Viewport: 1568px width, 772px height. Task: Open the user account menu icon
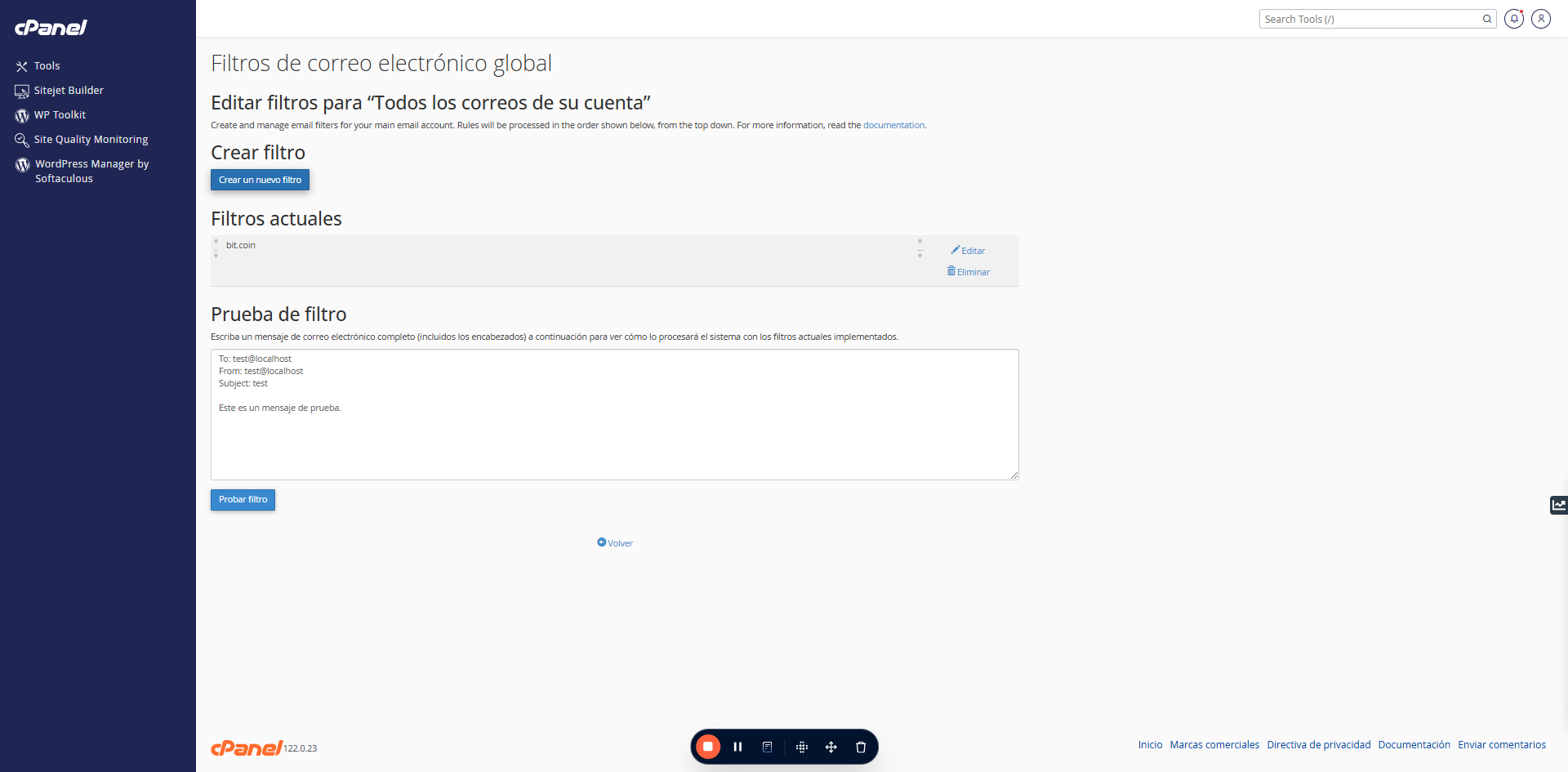pos(1541,19)
